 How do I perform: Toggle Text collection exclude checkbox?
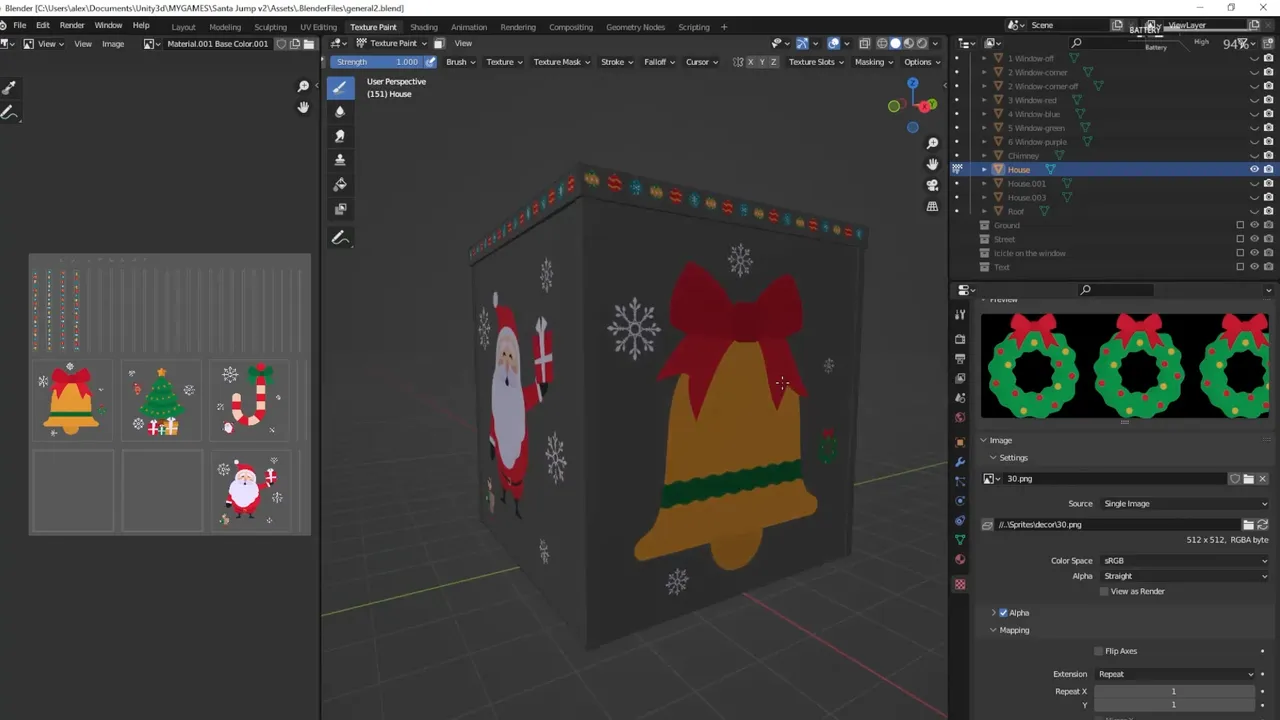(x=1240, y=267)
